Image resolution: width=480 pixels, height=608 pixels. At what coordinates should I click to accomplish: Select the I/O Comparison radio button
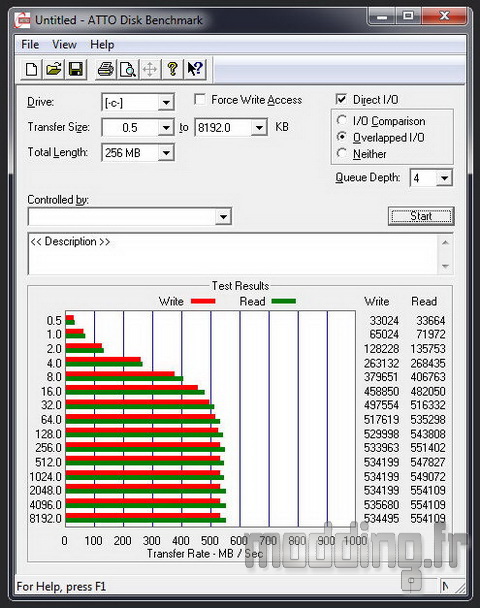(342, 121)
